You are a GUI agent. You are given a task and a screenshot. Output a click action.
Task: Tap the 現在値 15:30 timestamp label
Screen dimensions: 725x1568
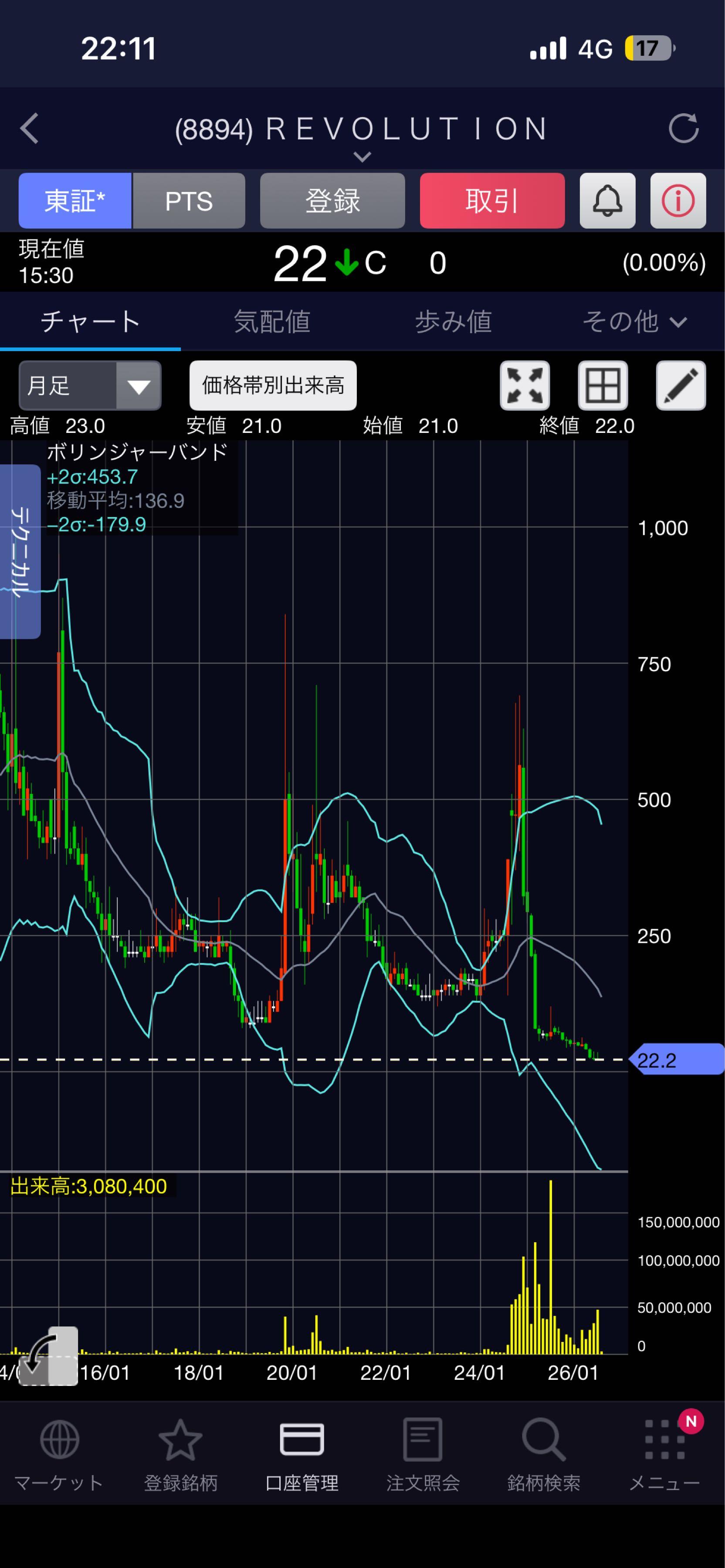pos(51,262)
